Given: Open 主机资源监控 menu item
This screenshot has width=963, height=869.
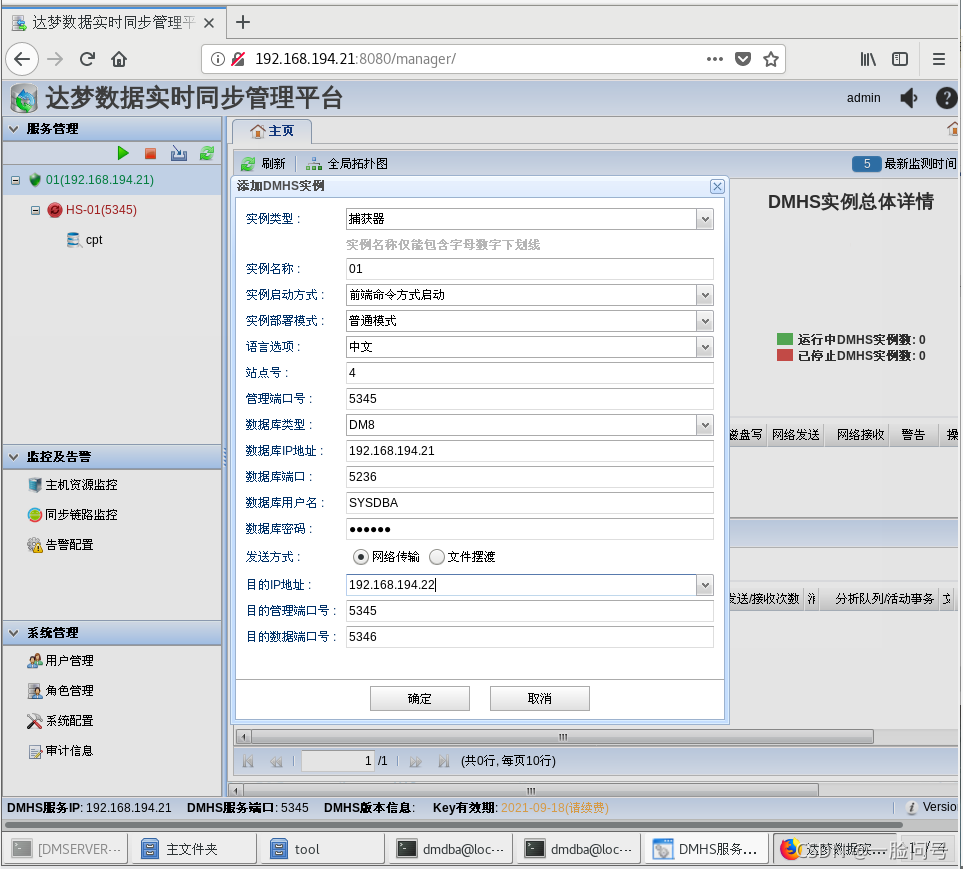Looking at the screenshot, I should (72, 485).
